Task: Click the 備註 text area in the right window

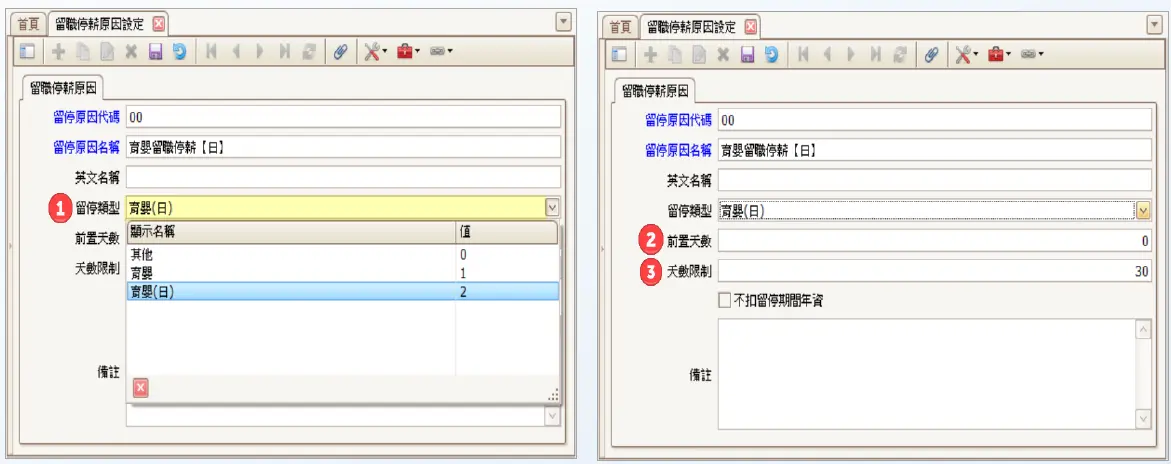Action: [x=926, y=373]
